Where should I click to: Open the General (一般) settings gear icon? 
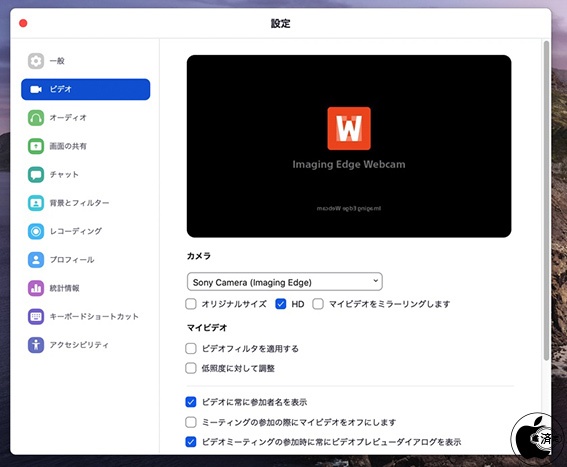[36, 61]
